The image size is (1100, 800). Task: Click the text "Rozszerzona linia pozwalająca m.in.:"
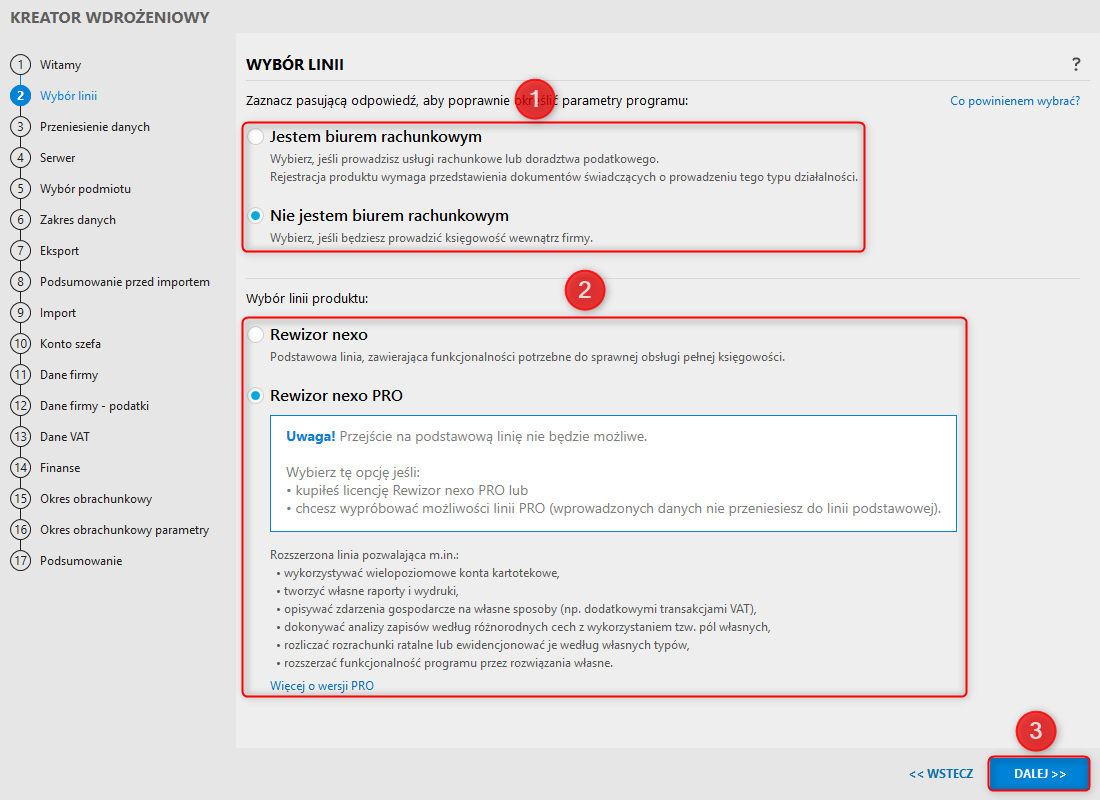364,555
